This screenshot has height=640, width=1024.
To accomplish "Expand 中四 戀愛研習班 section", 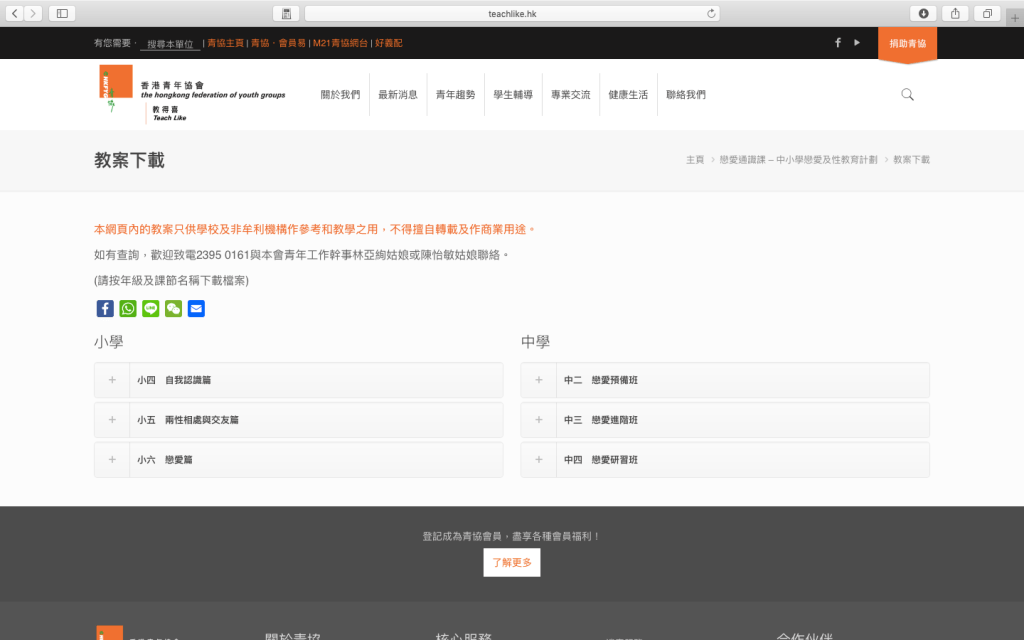I will [x=539, y=460].
